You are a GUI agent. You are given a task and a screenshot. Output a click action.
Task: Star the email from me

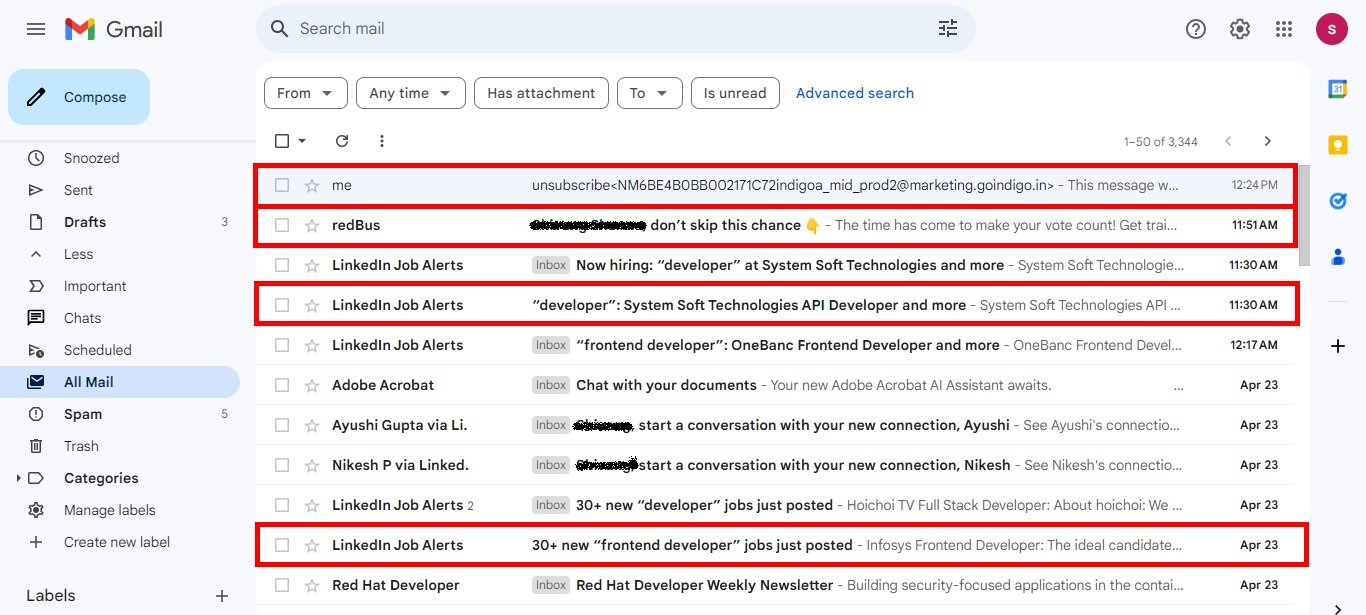tap(312, 185)
